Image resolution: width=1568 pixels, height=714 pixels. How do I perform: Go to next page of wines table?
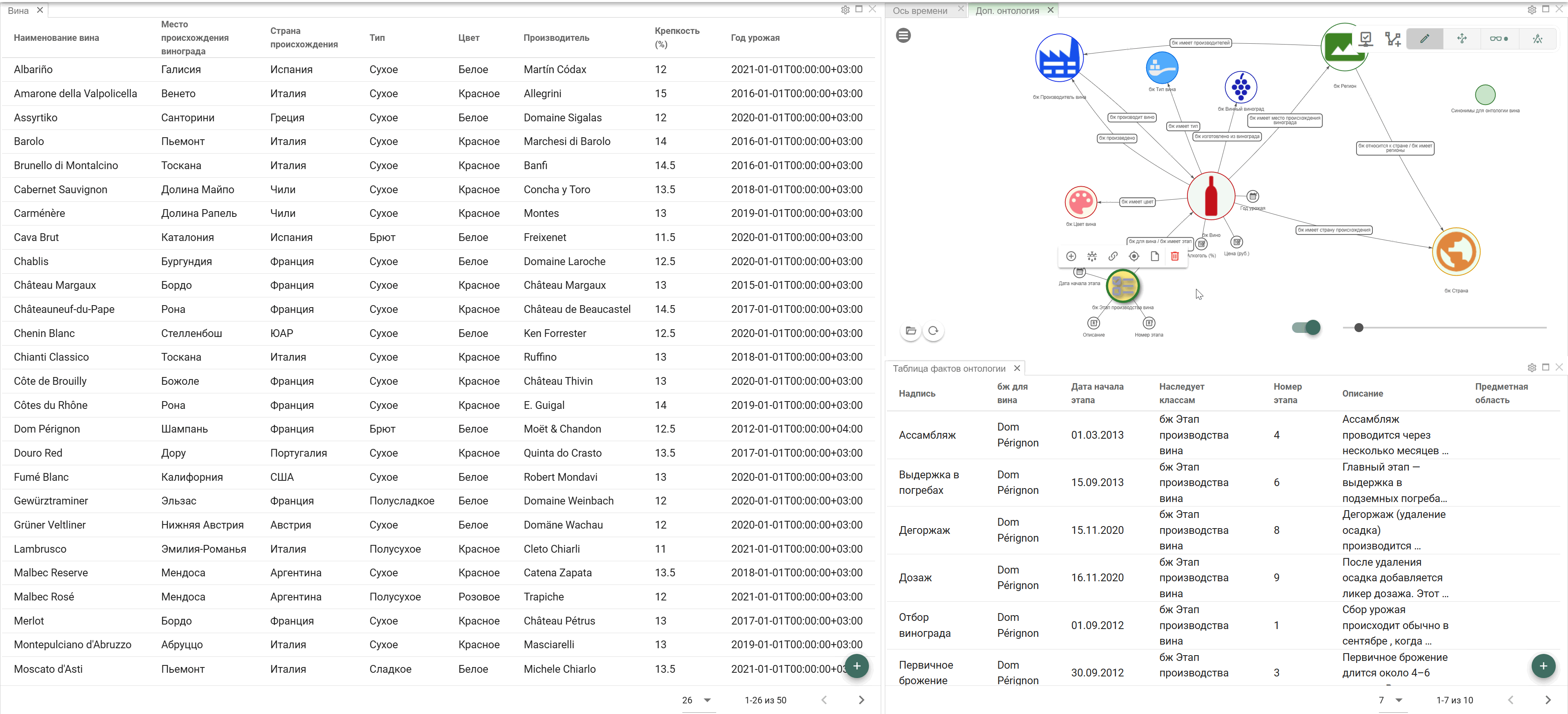pyautogui.click(x=861, y=700)
